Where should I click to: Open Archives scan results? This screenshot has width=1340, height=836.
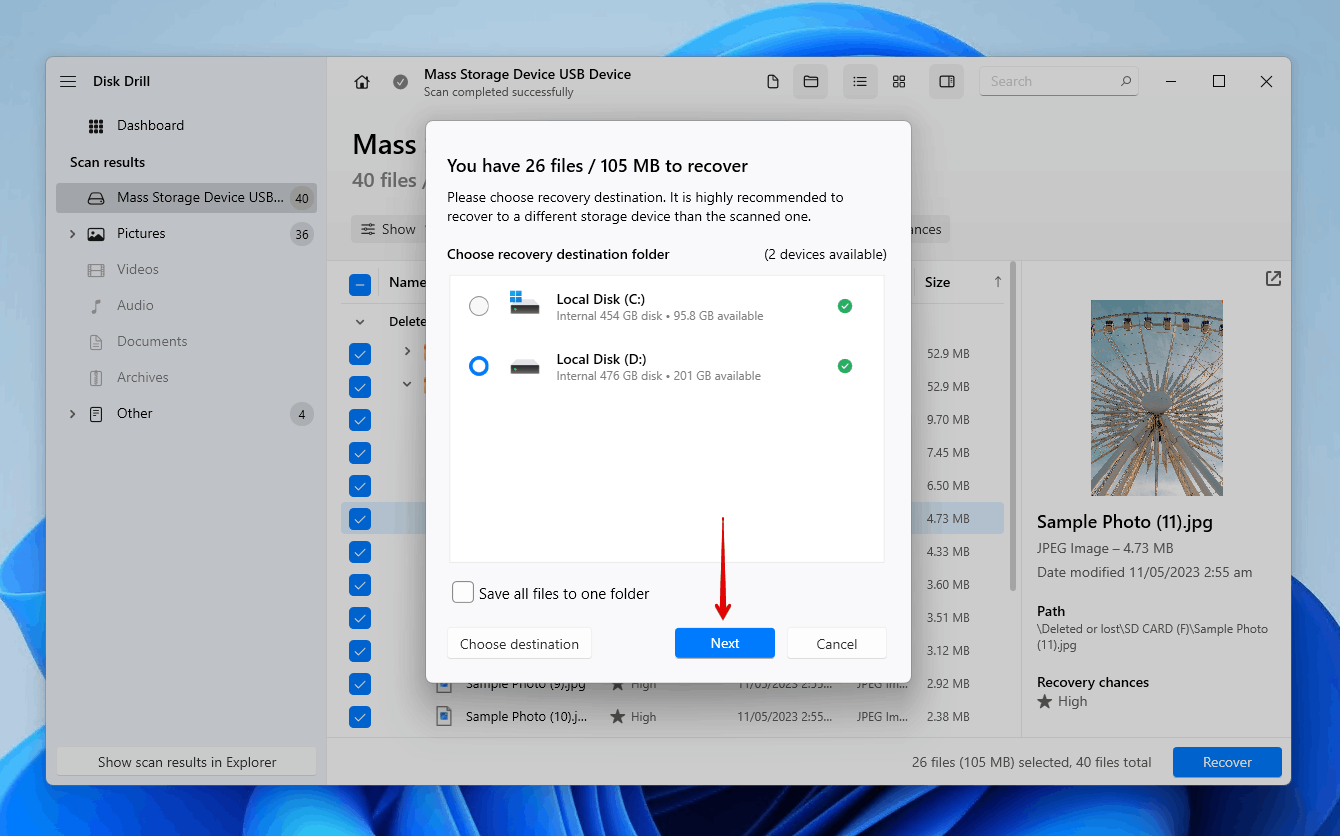[x=143, y=378]
